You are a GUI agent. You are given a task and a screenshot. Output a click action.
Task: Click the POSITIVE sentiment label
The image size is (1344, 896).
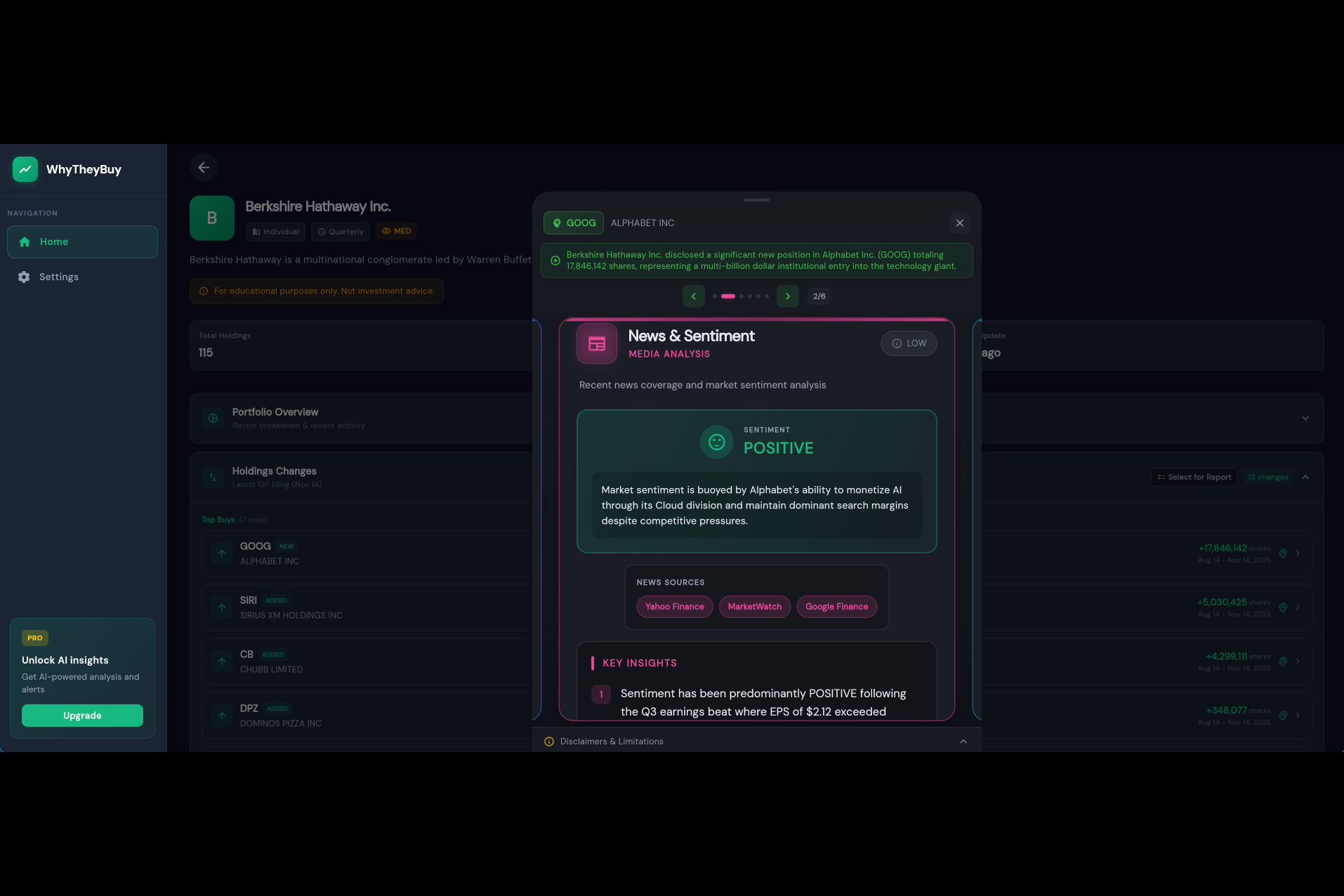coord(779,448)
